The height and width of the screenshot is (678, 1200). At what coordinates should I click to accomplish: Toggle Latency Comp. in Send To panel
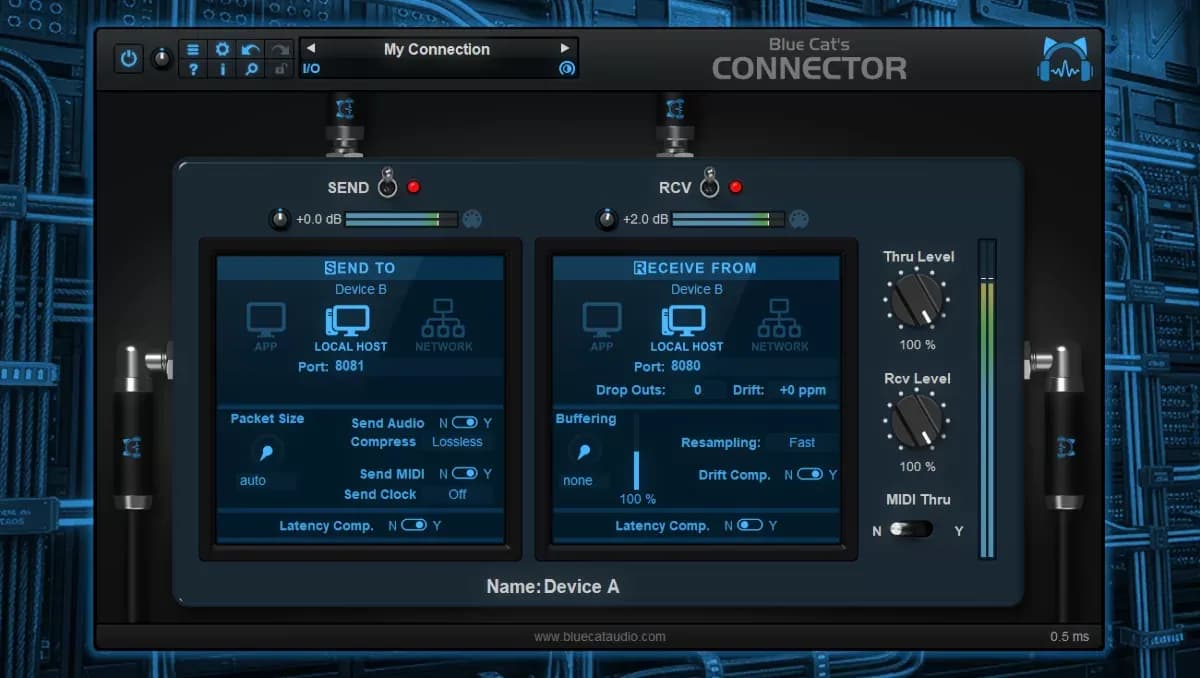(x=414, y=525)
